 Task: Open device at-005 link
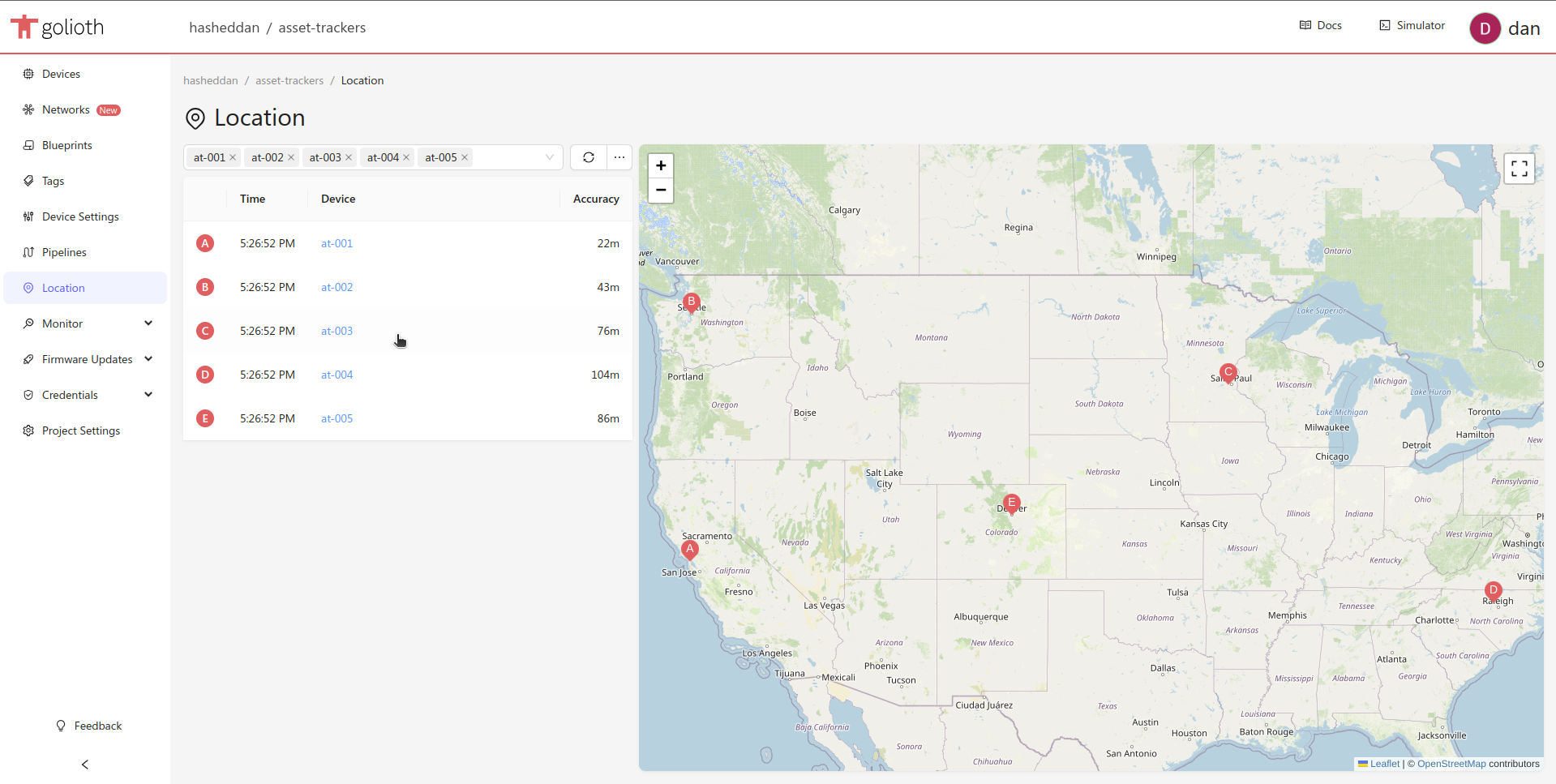pyautogui.click(x=336, y=418)
